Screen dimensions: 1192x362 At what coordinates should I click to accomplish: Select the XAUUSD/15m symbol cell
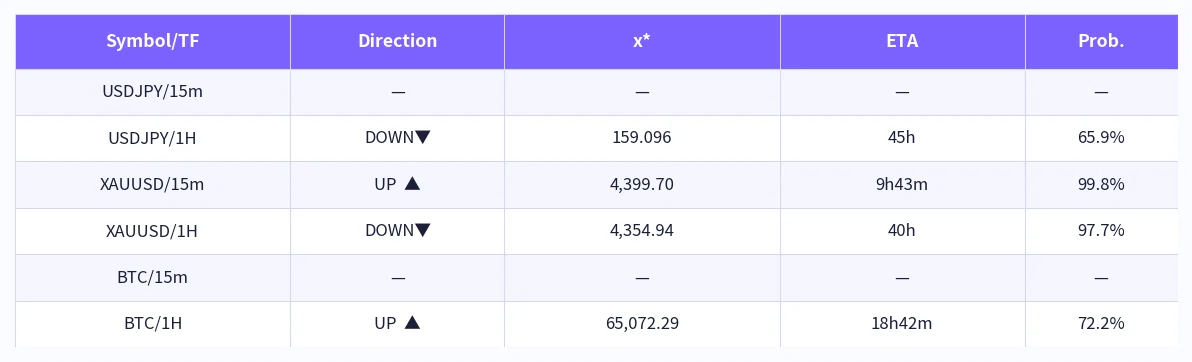coord(153,185)
